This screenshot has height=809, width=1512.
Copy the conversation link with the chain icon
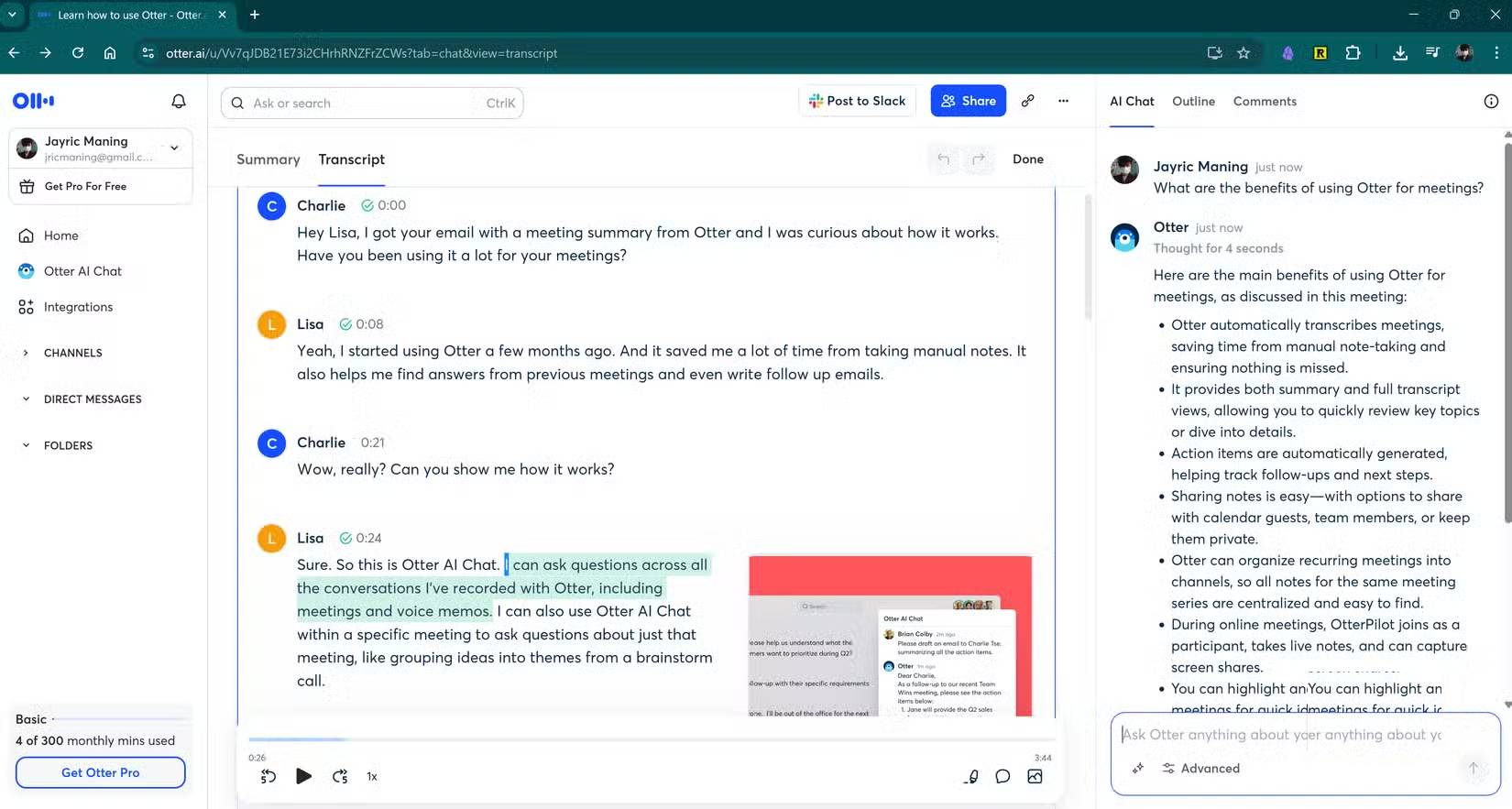(1028, 101)
